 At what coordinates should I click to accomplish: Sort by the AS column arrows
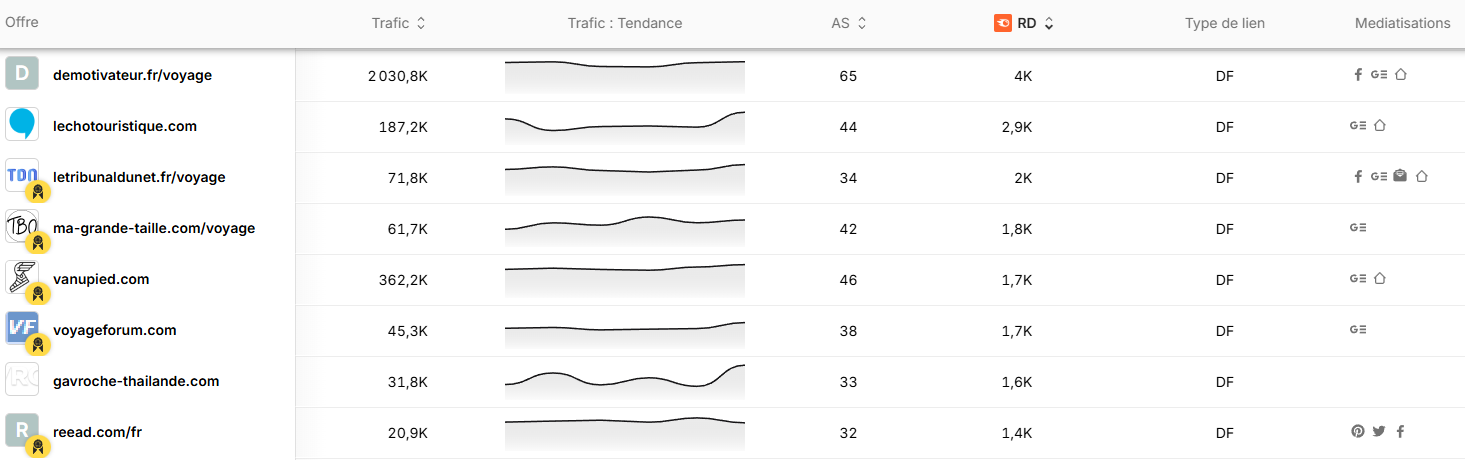coord(862,23)
